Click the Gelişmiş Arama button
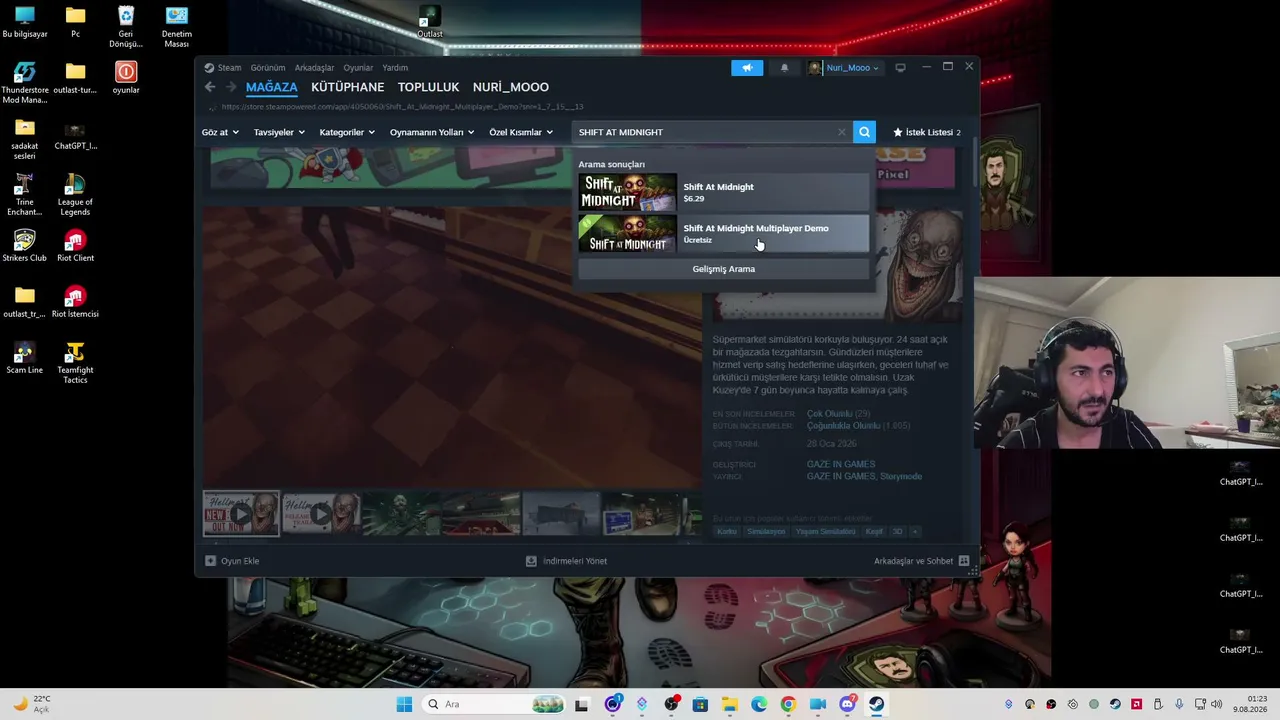The image size is (1280, 720). click(724, 269)
